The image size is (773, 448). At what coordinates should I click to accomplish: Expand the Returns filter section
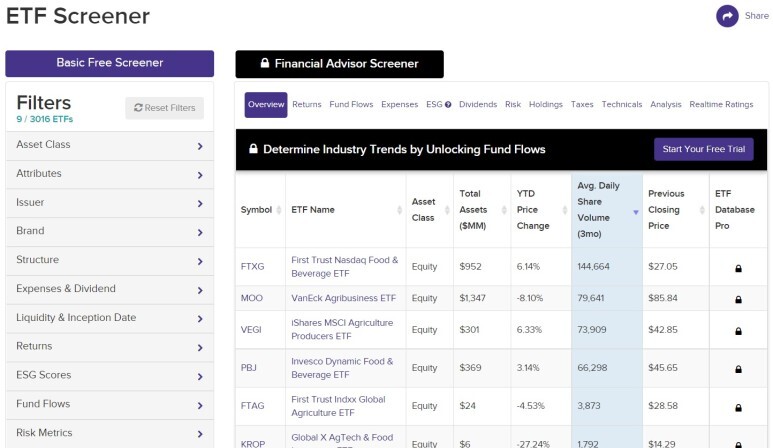tap(109, 347)
